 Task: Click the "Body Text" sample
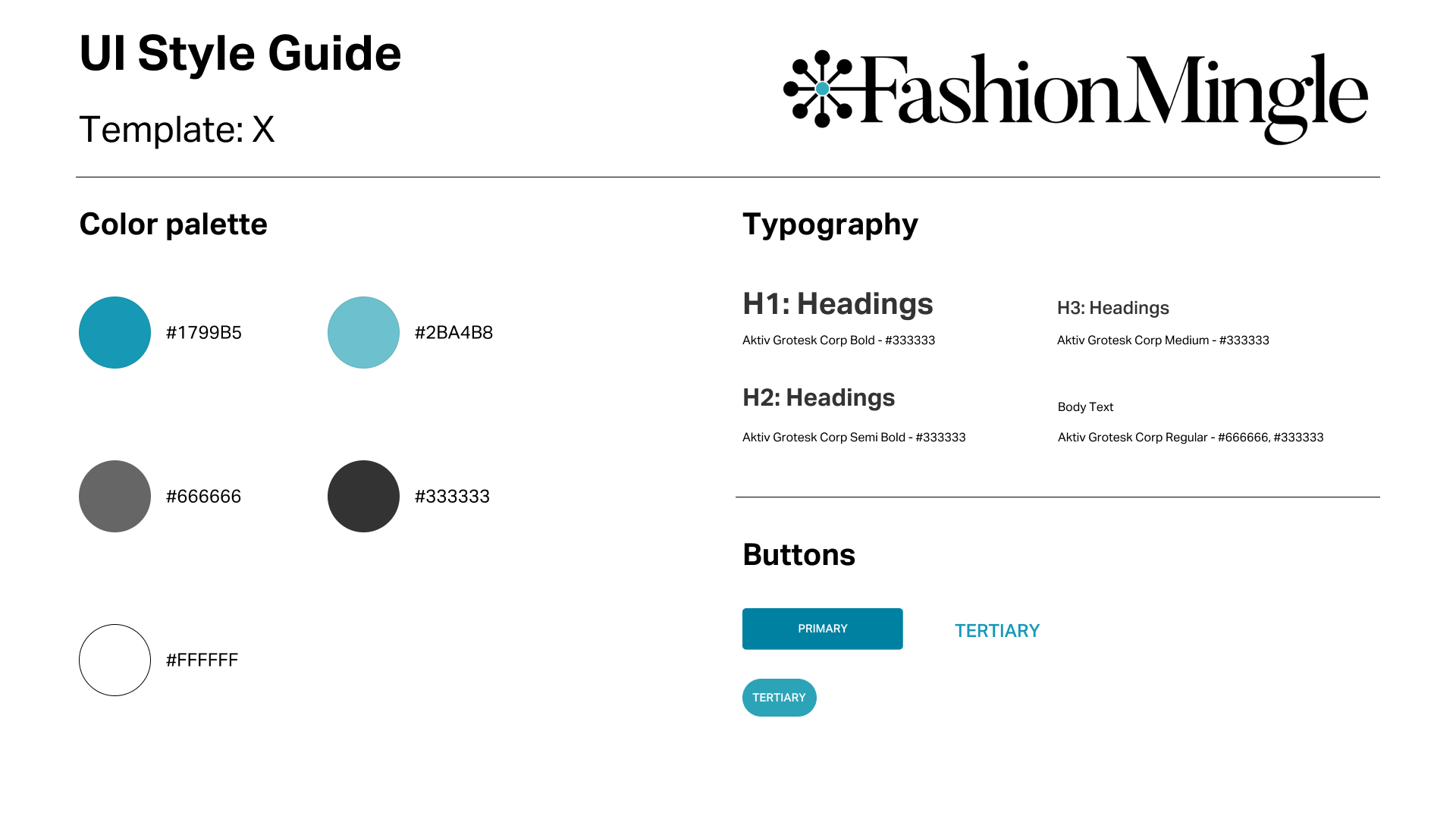(x=1086, y=407)
